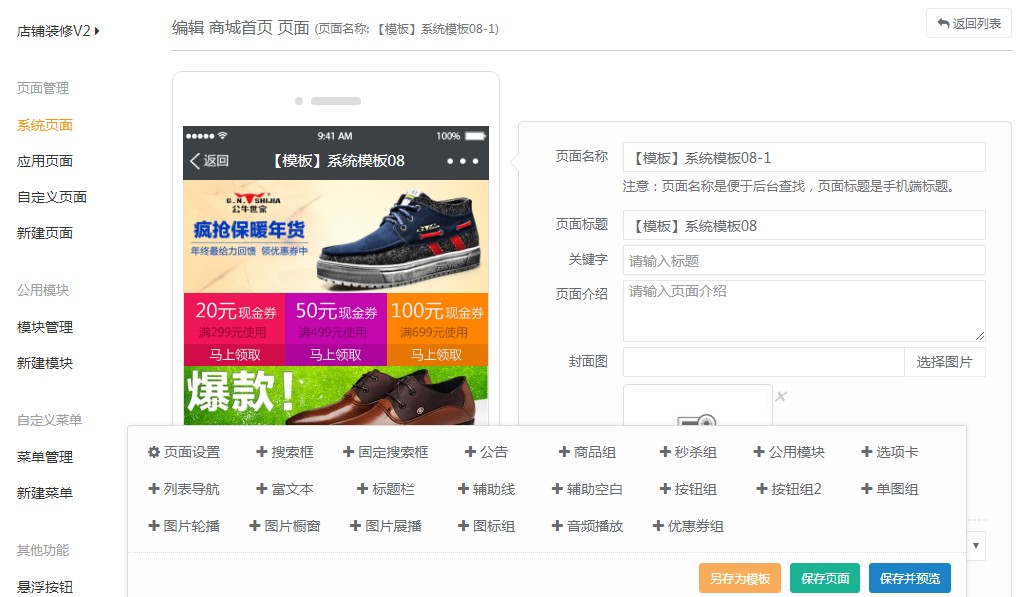Click the plus icon beside 辅助空白
Viewport: 1023px width, 597px height.
tap(558, 489)
